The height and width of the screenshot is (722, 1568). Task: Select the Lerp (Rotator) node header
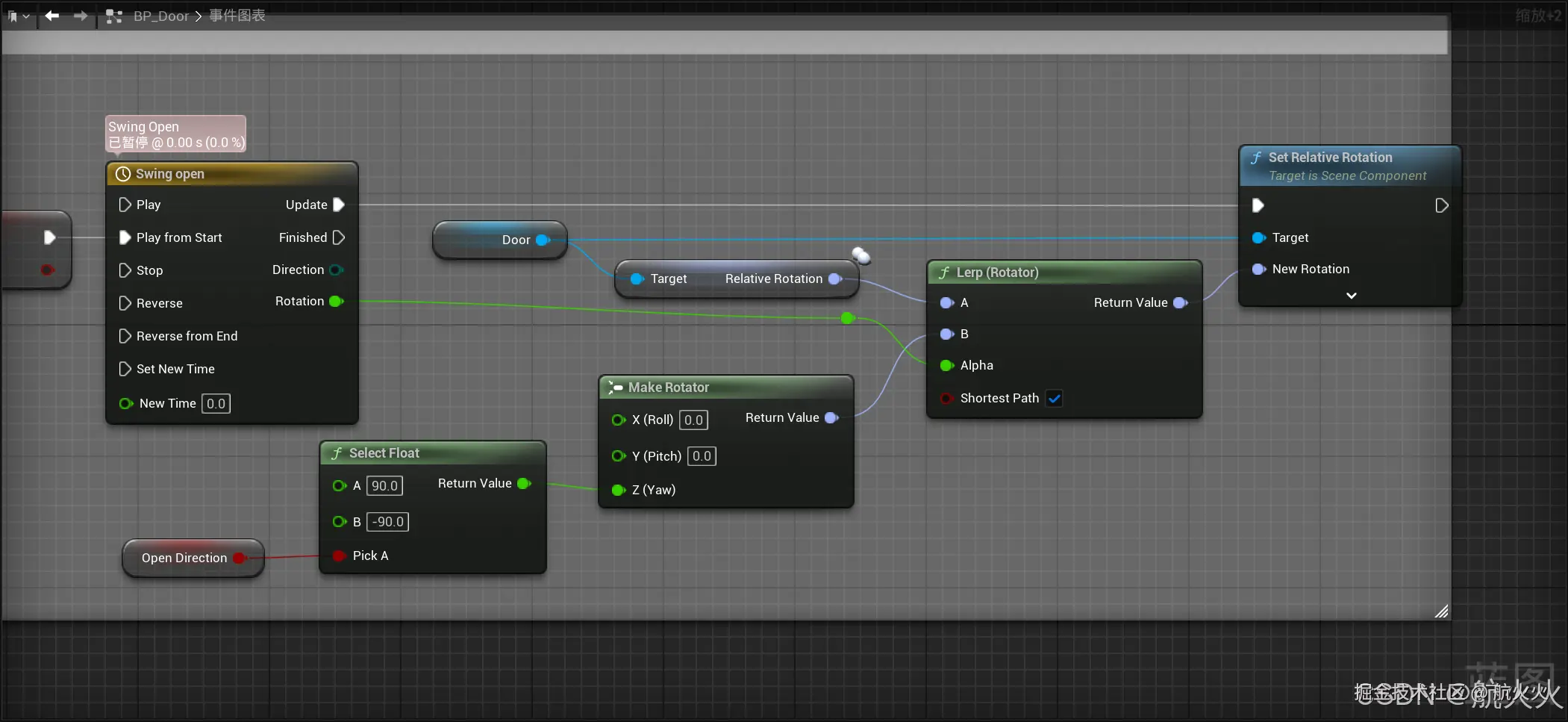pos(1064,273)
